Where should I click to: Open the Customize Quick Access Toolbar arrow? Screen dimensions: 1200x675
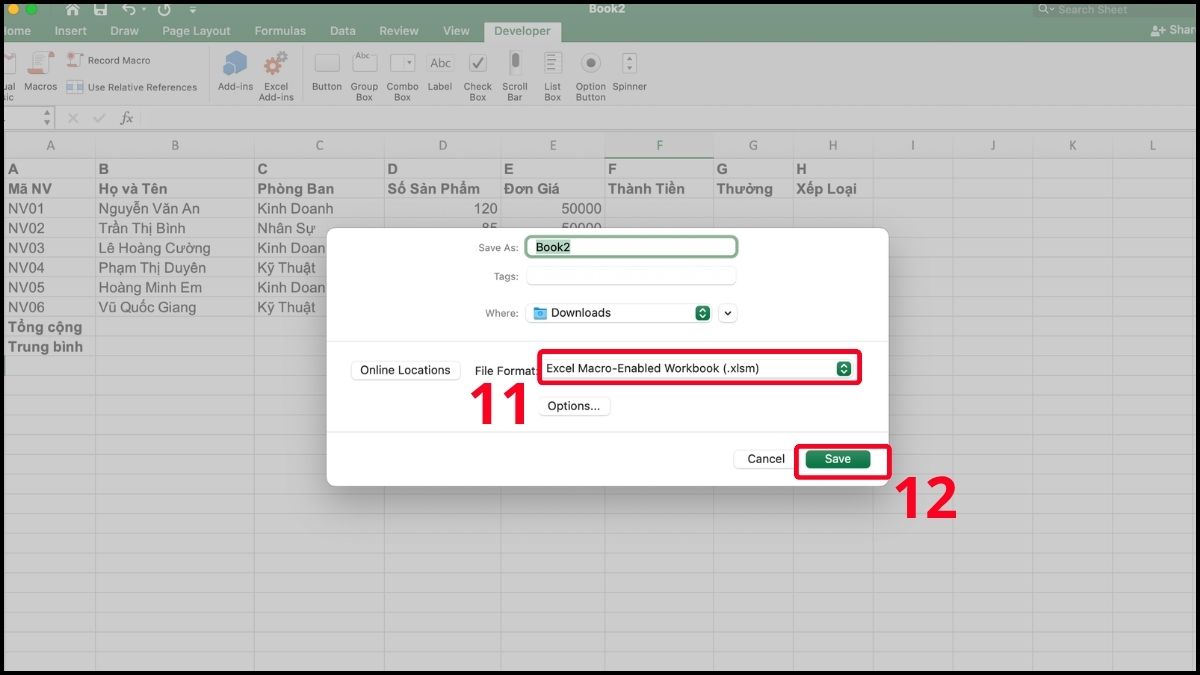pos(192,10)
